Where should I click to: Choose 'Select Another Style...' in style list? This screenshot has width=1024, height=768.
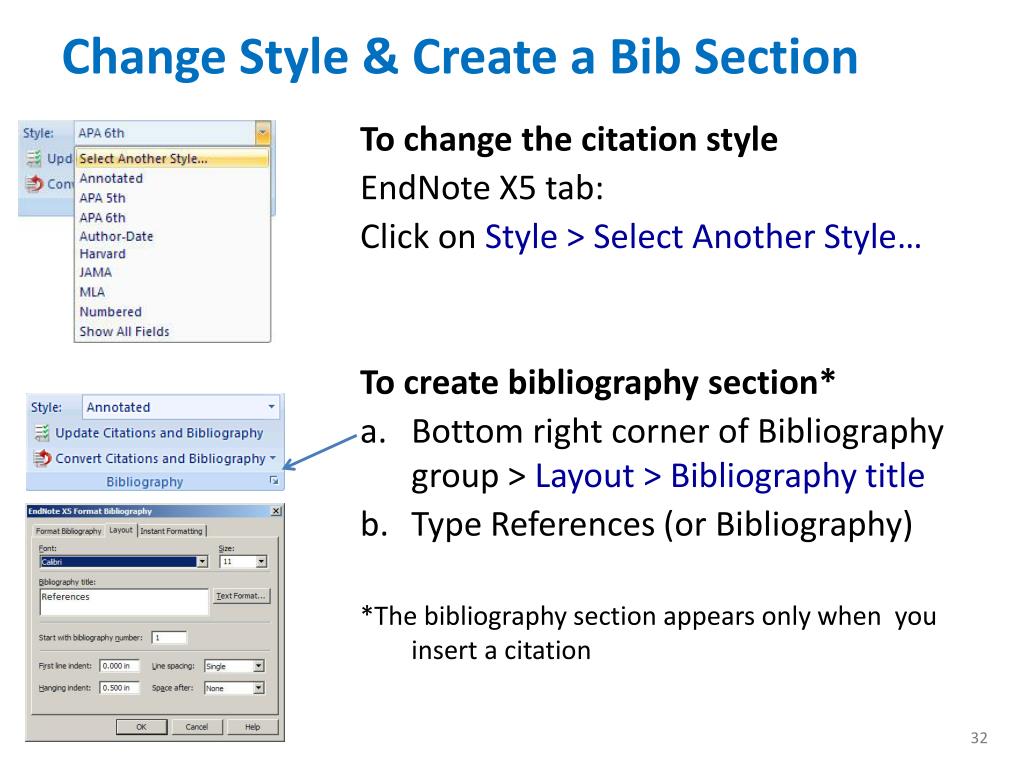(x=172, y=159)
